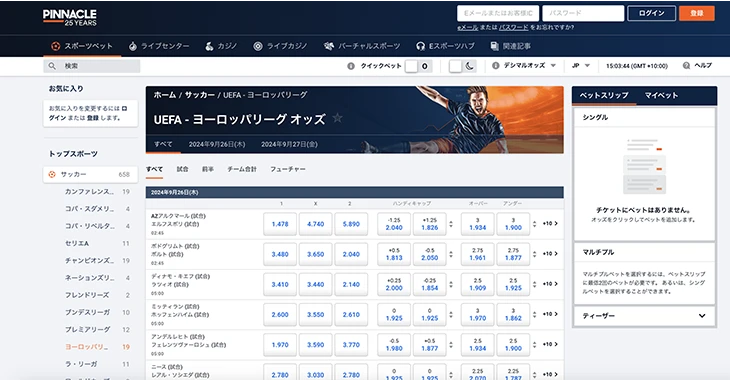Open スポーツベット sports betting tab
730x380 pixels.
pos(82,46)
